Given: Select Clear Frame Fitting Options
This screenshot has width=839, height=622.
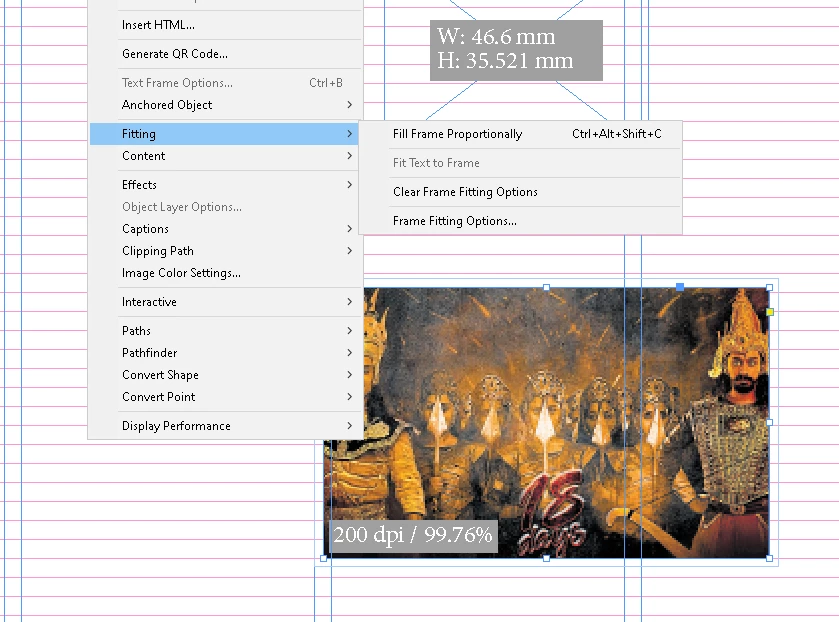Looking at the screenshot, I should click(521, 192).
